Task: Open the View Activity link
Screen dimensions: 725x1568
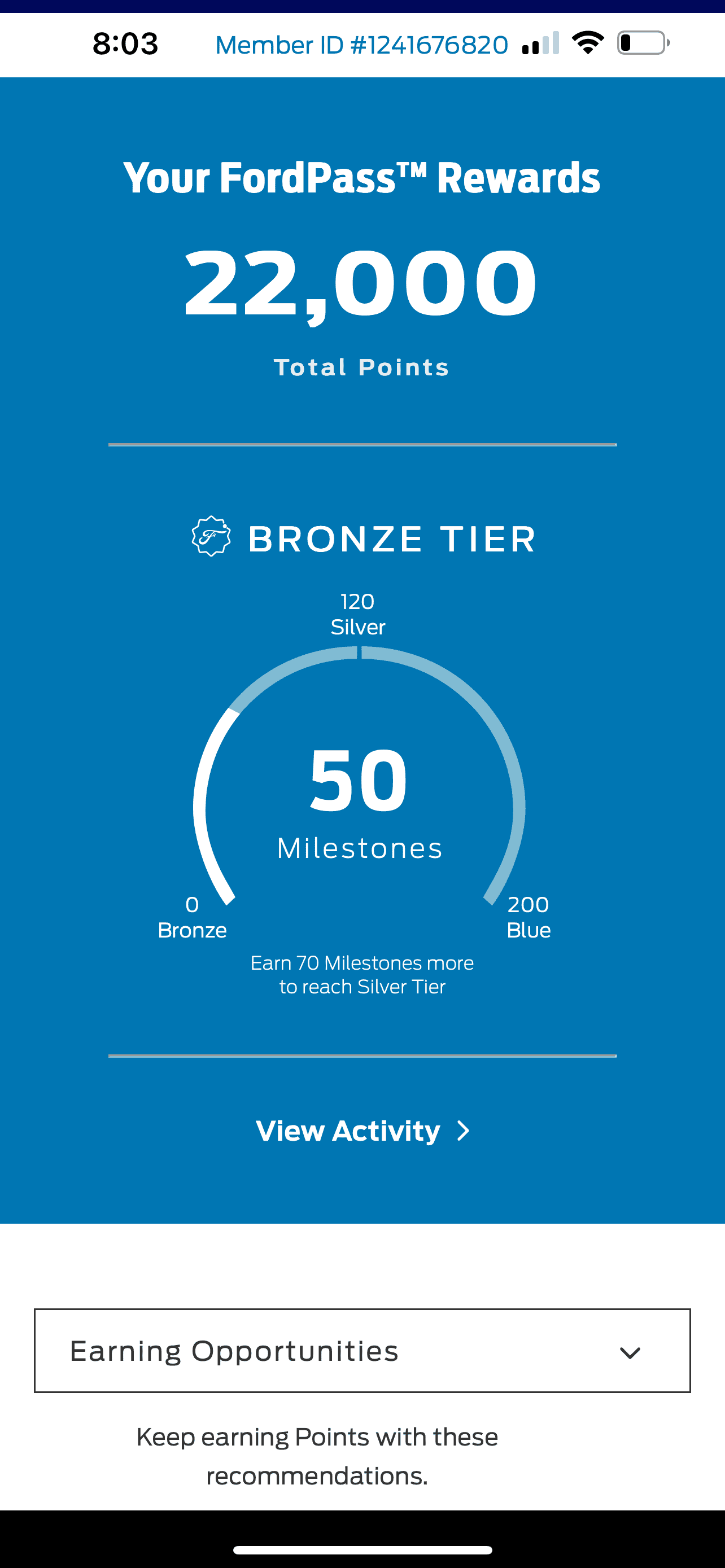Action: (348, 1131)
